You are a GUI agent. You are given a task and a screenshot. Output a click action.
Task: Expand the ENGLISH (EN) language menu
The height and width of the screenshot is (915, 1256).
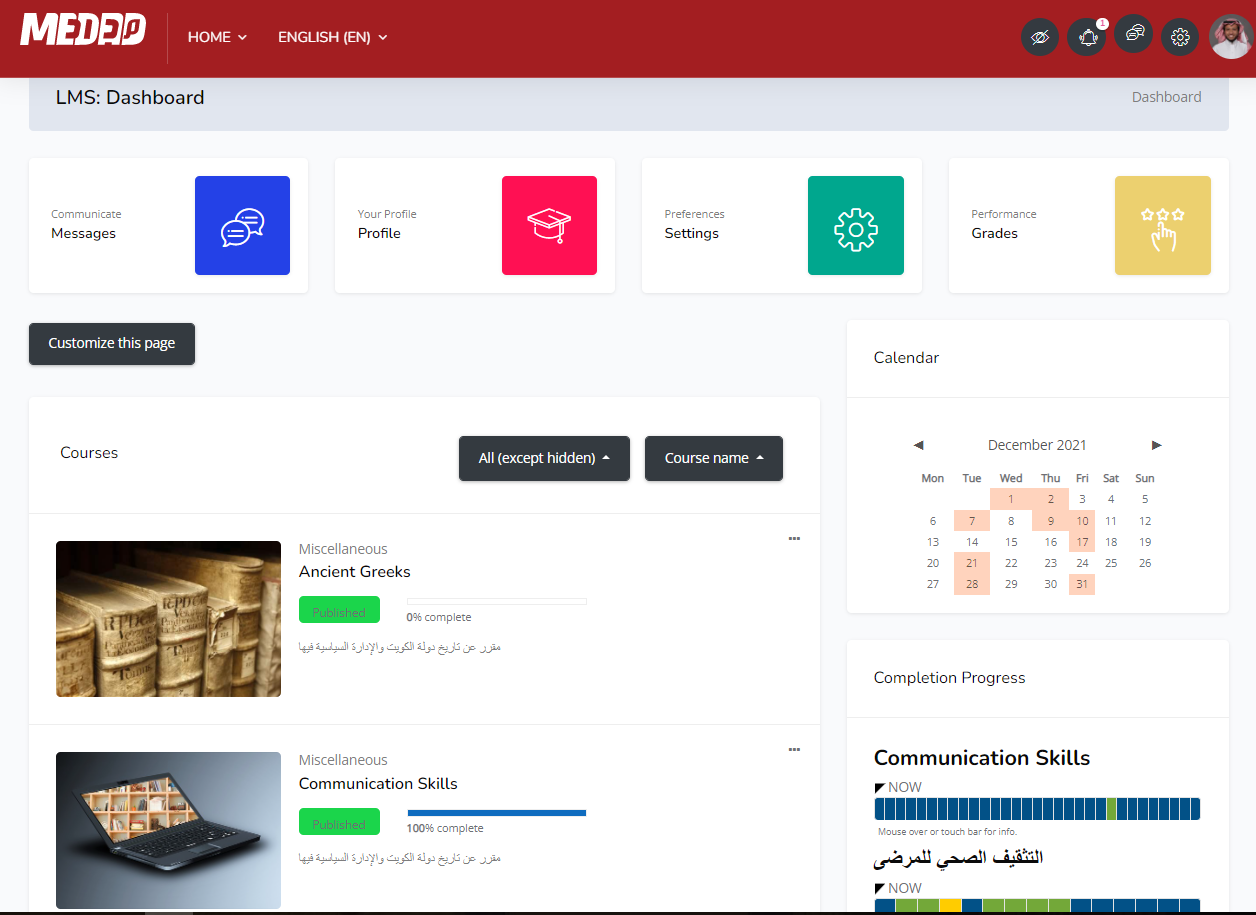331,37
